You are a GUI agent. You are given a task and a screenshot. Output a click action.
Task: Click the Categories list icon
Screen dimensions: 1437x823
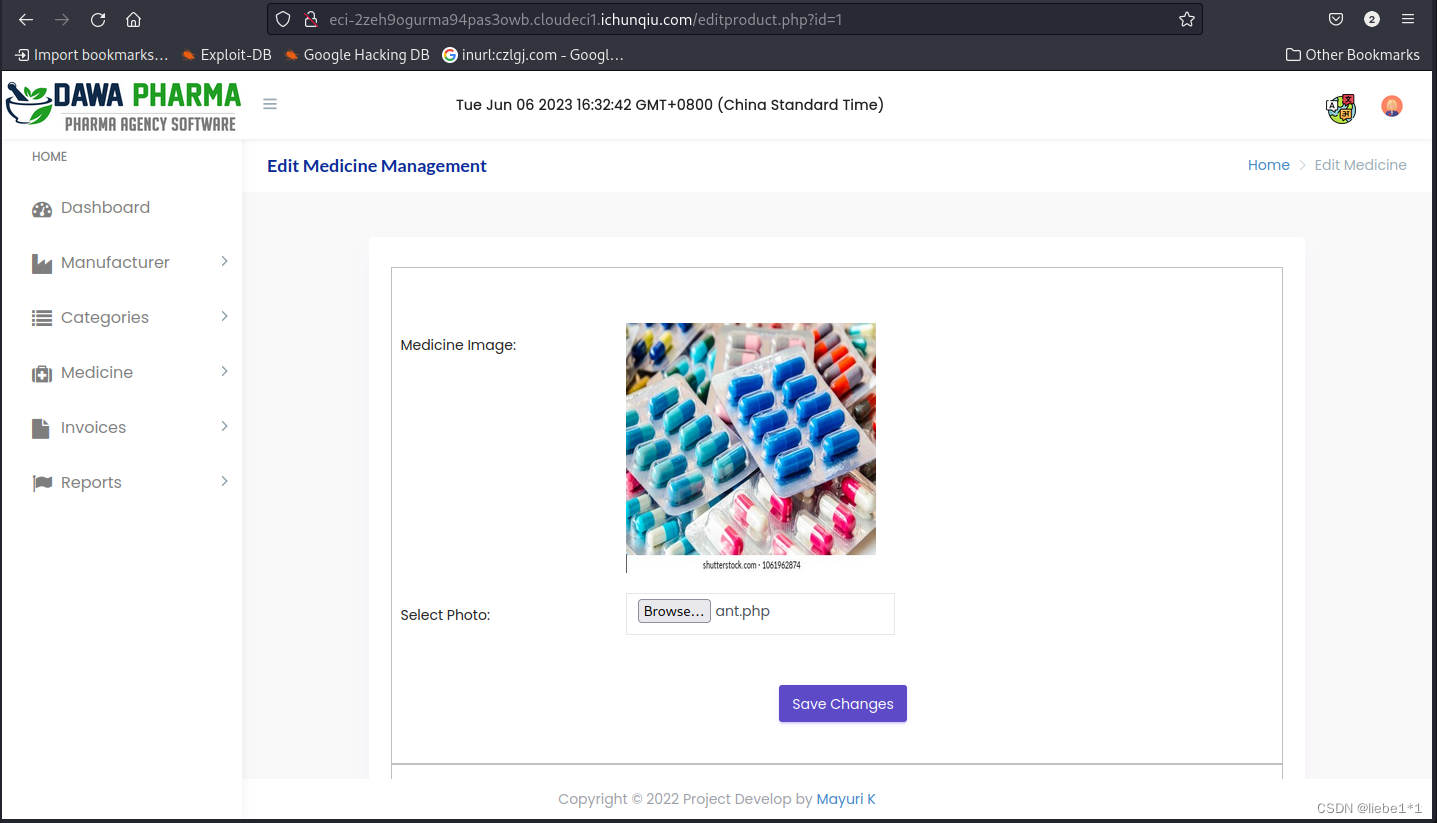click(x=42, y=318)
